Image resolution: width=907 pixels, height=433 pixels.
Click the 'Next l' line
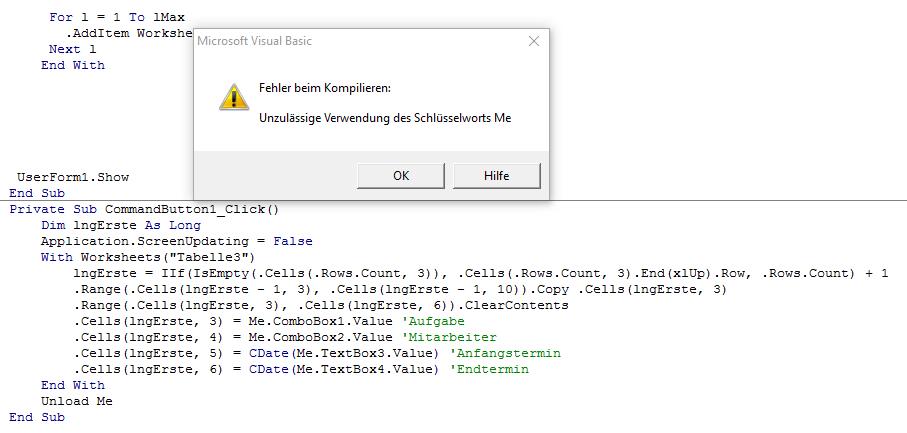[72, 49]
